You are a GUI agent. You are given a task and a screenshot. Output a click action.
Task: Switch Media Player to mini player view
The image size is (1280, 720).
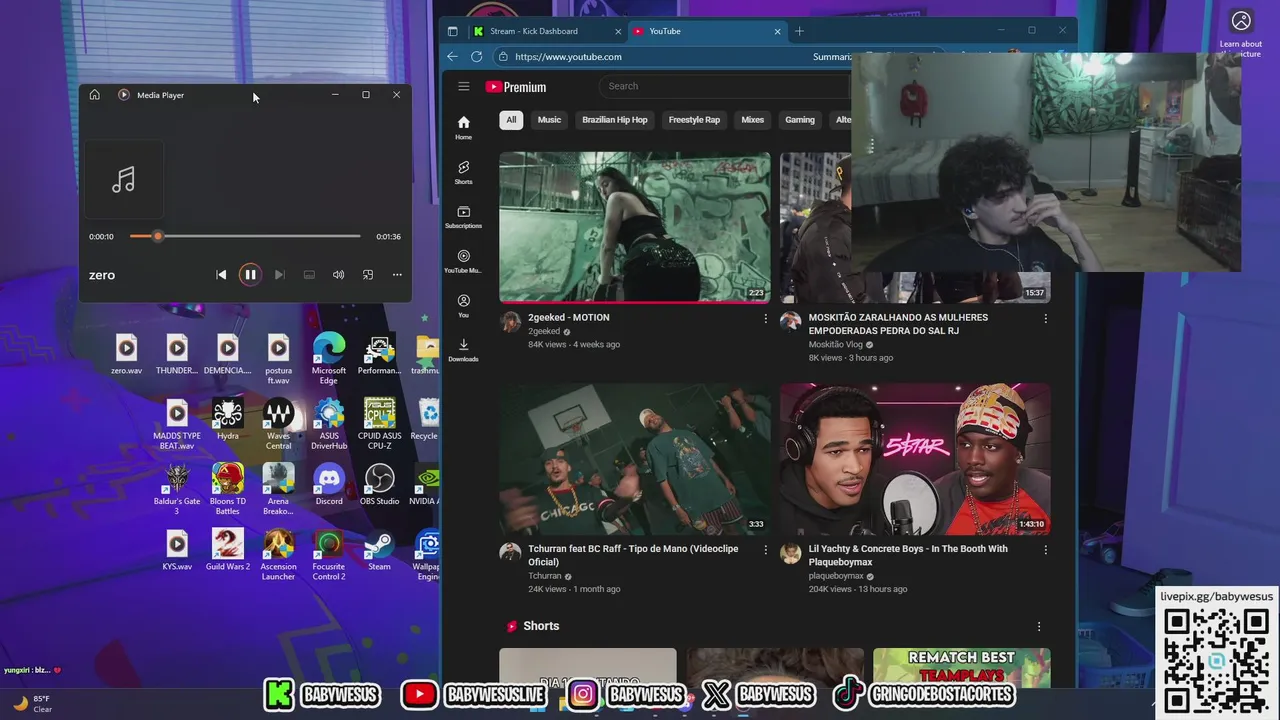(x=368, y=275)
